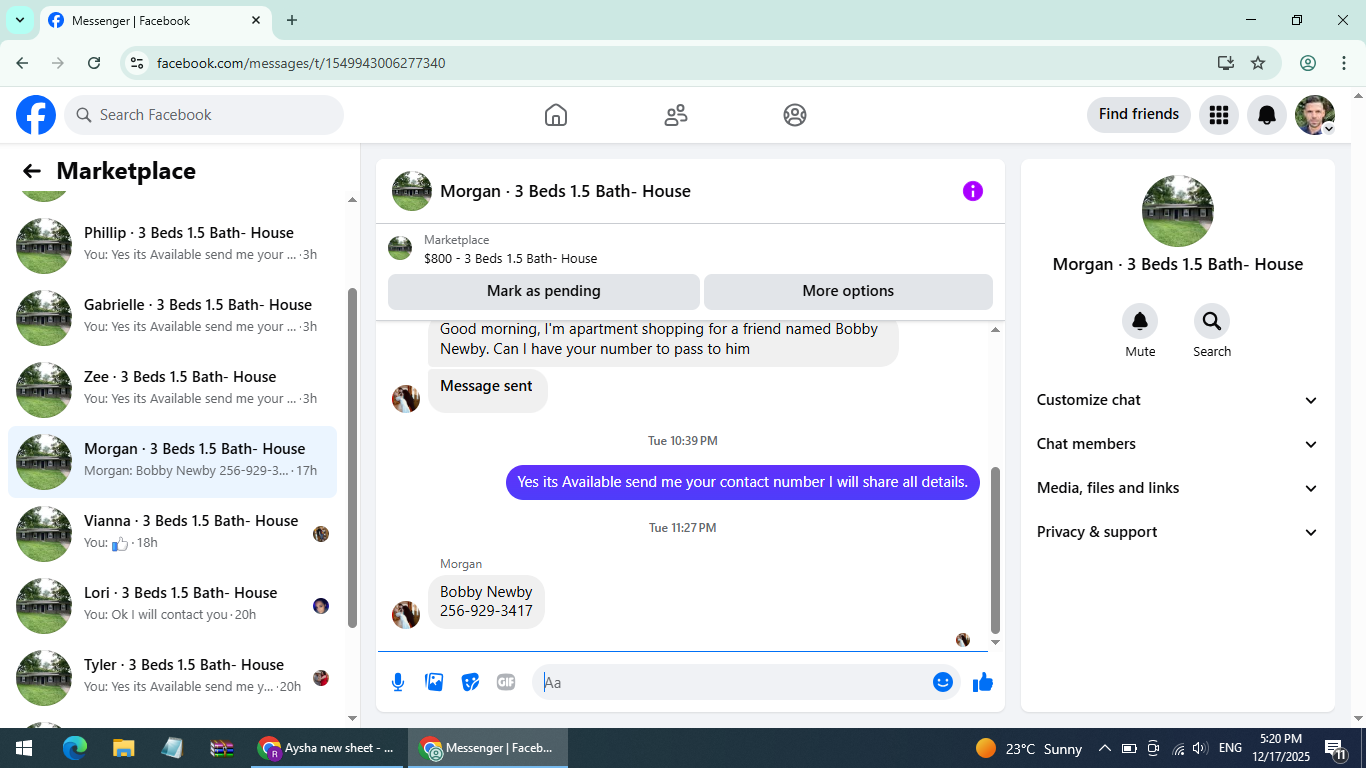Open the tab search dropdown in Chrome
1366x768 pixels.
click(20, 20)
